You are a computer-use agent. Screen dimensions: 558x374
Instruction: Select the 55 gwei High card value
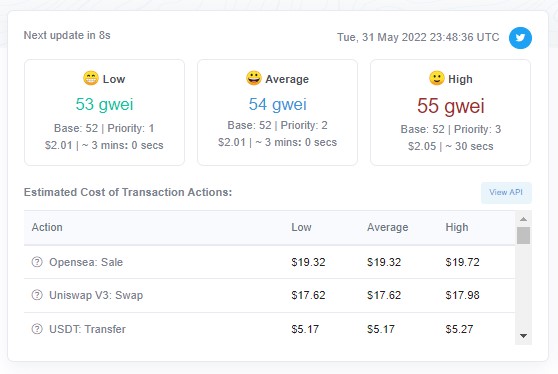coord(451,106)
